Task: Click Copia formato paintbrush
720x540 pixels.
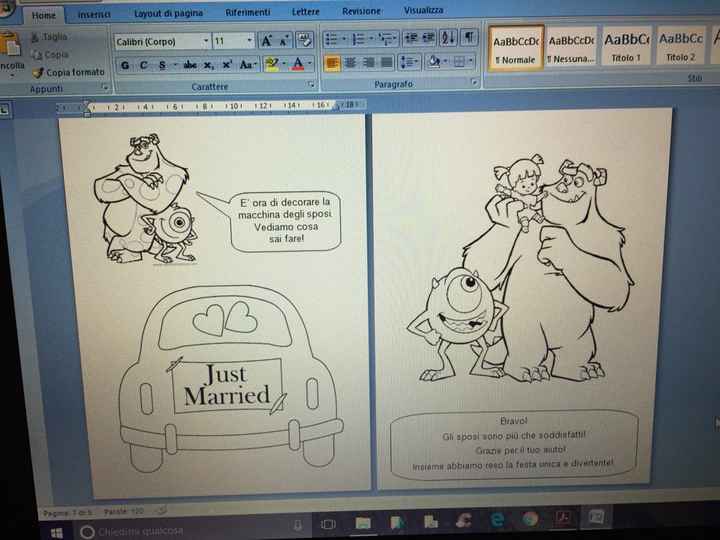Action: click(69, 73)
